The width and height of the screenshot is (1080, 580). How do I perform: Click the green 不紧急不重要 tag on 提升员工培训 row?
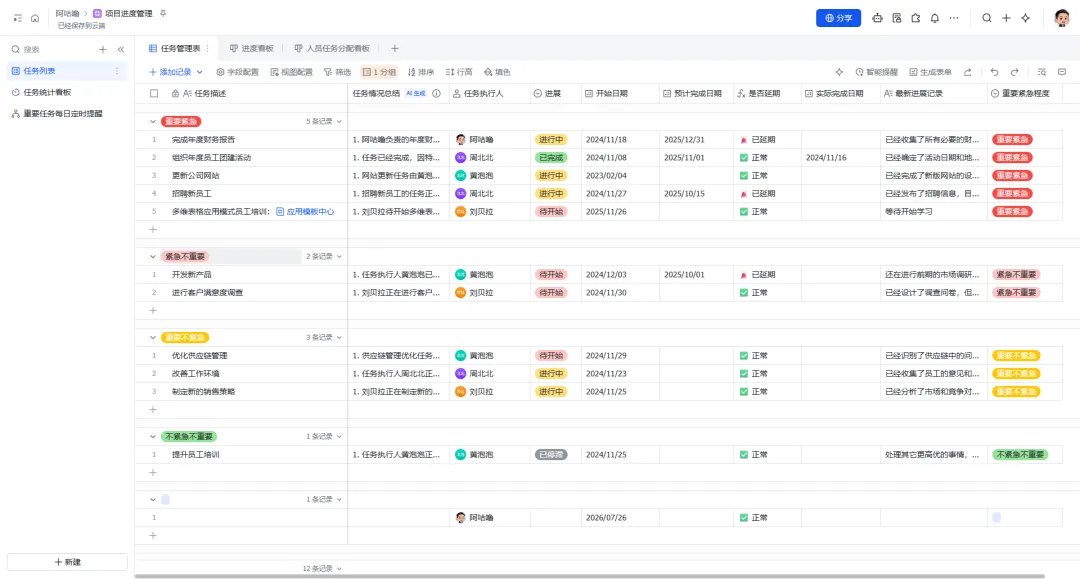pyautogui.click(x=1020, y=455)
